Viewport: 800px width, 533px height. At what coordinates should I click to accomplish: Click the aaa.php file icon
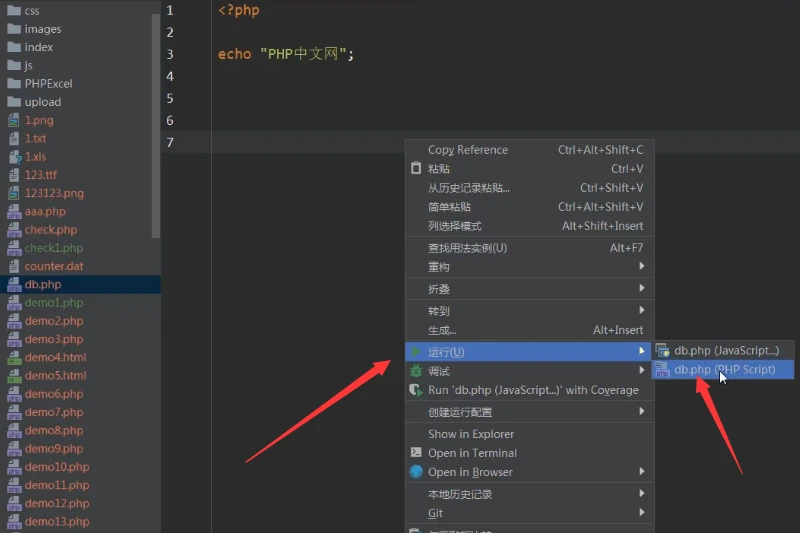(14, 212)
